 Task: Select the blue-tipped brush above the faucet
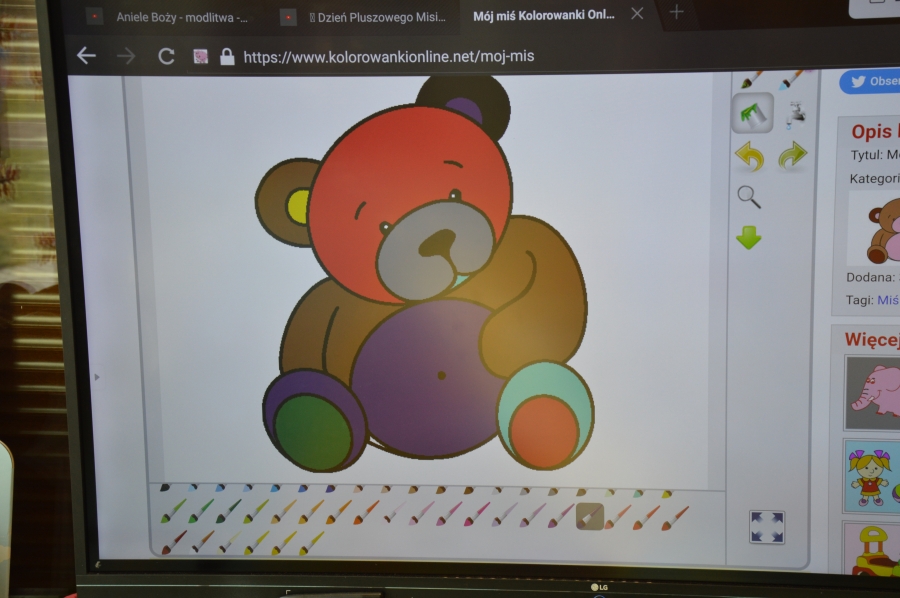click(793, 80)
